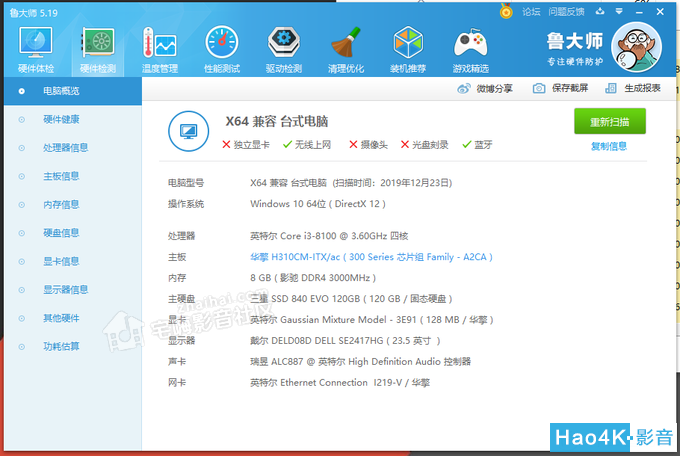
Task: Open 内存信息 sidebar section
Action: [73, 205]
